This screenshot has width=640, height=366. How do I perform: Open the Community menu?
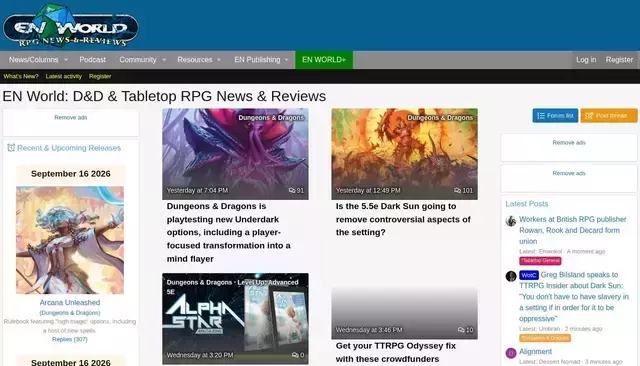coord(138,60)
